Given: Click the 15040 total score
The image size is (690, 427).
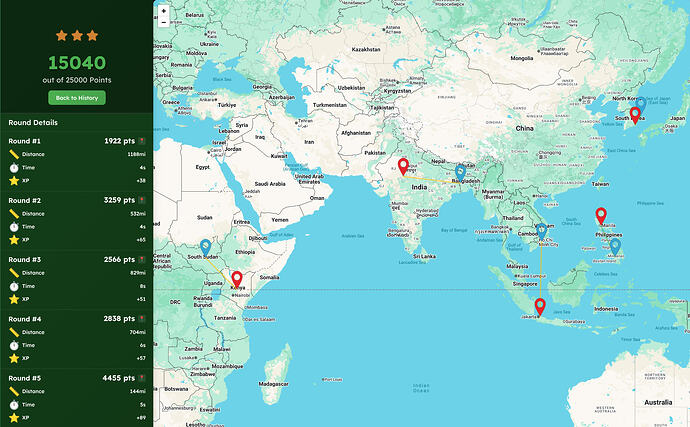Looking at the screenshot, I should pos(77,63).
